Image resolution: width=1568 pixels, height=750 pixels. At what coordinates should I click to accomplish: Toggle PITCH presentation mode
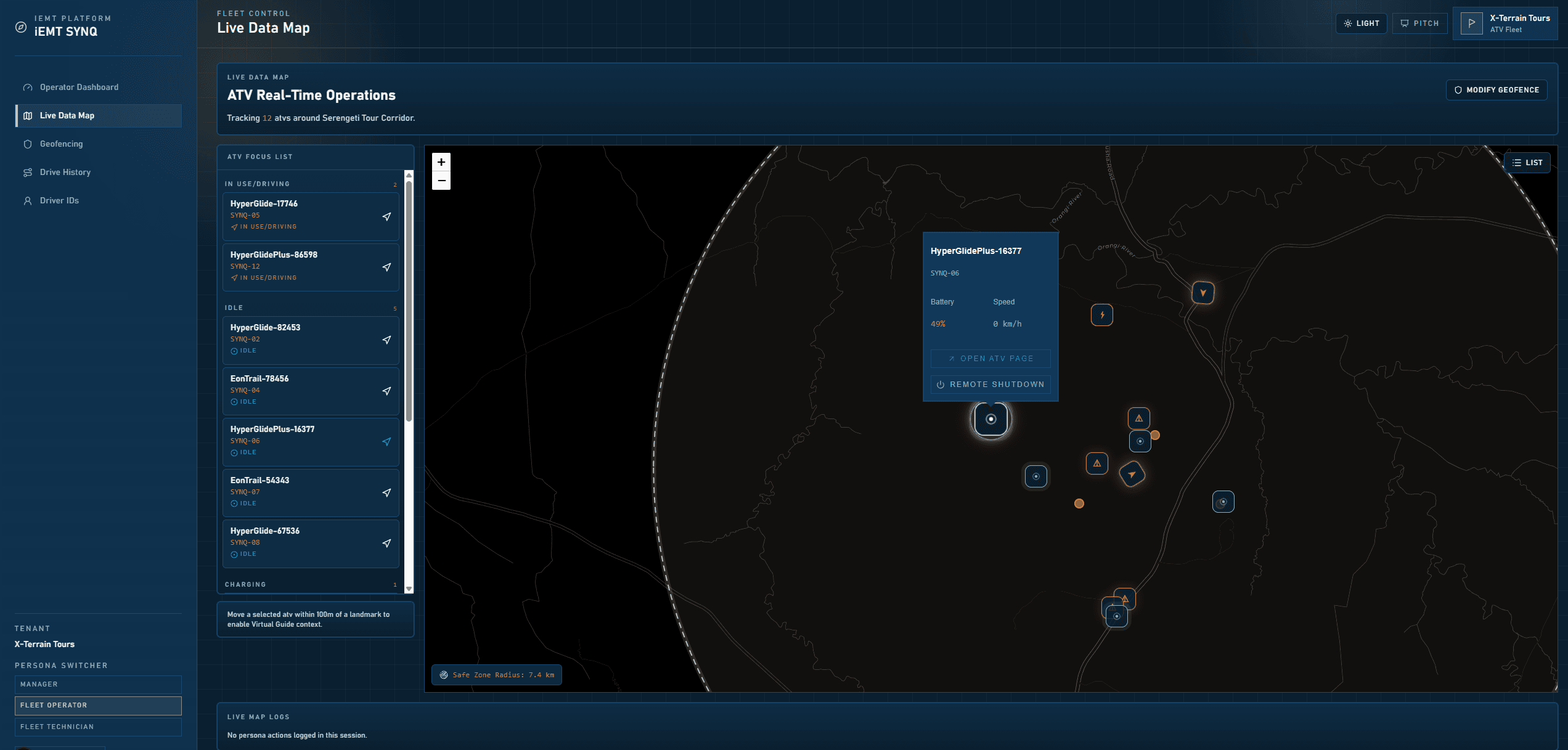(x=1419, y=23)
